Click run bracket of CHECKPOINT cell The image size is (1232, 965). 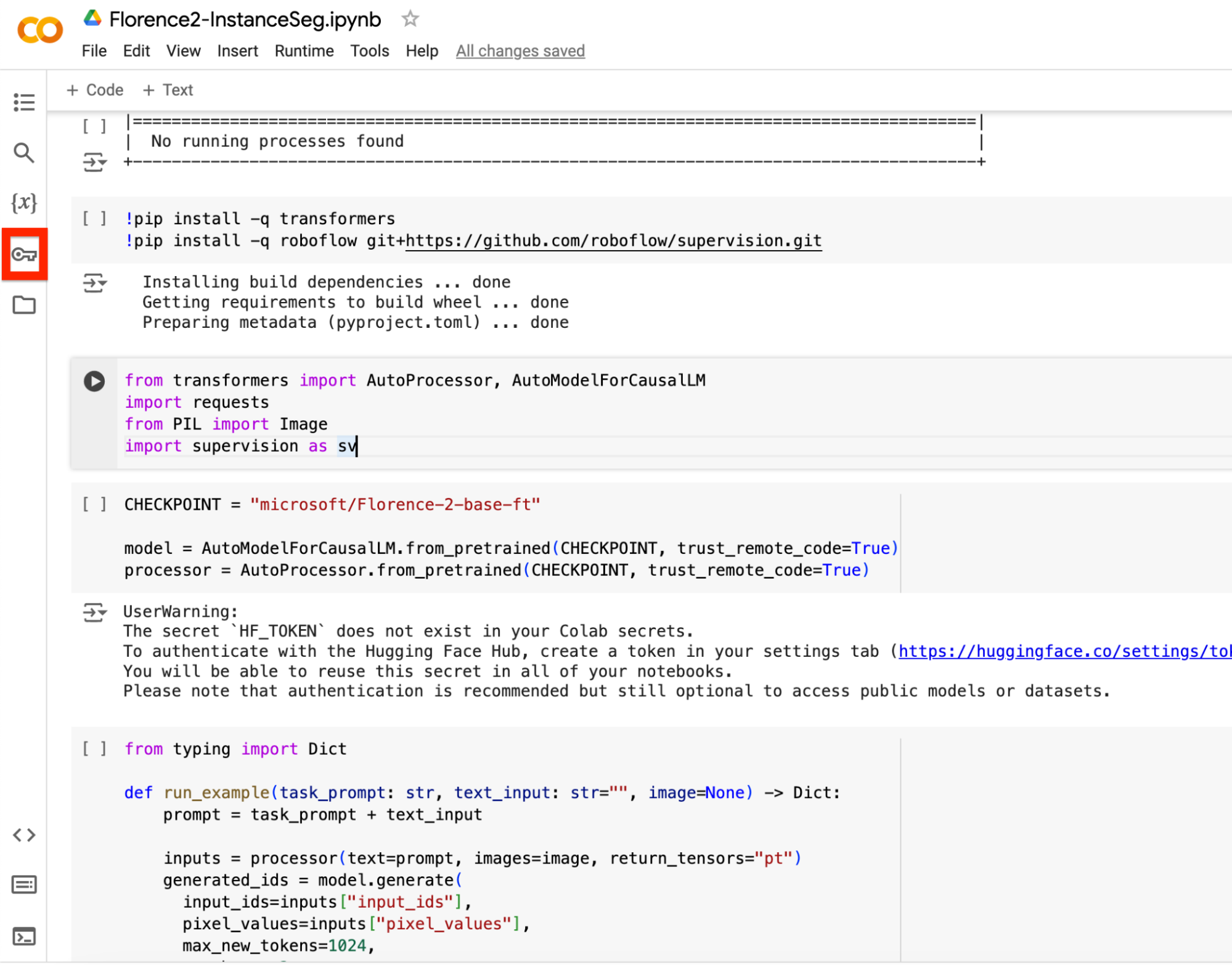pyautogui.click(x=94, y=505)
